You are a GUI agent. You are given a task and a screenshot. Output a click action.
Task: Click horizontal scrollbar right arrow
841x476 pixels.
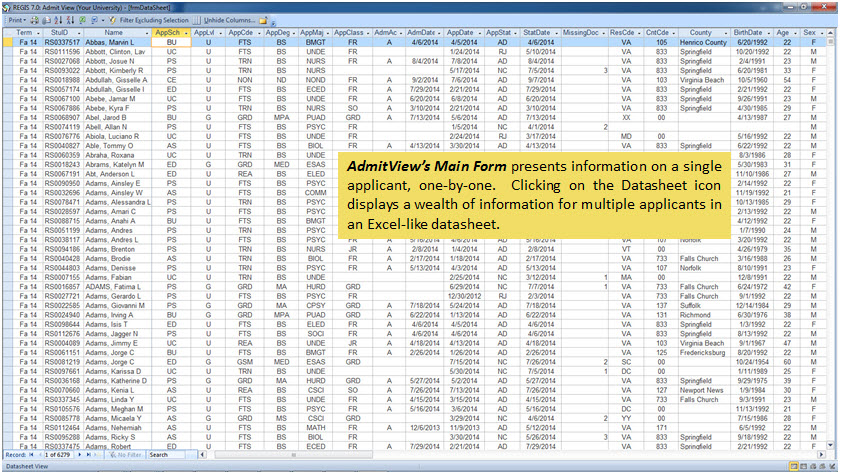821,455
